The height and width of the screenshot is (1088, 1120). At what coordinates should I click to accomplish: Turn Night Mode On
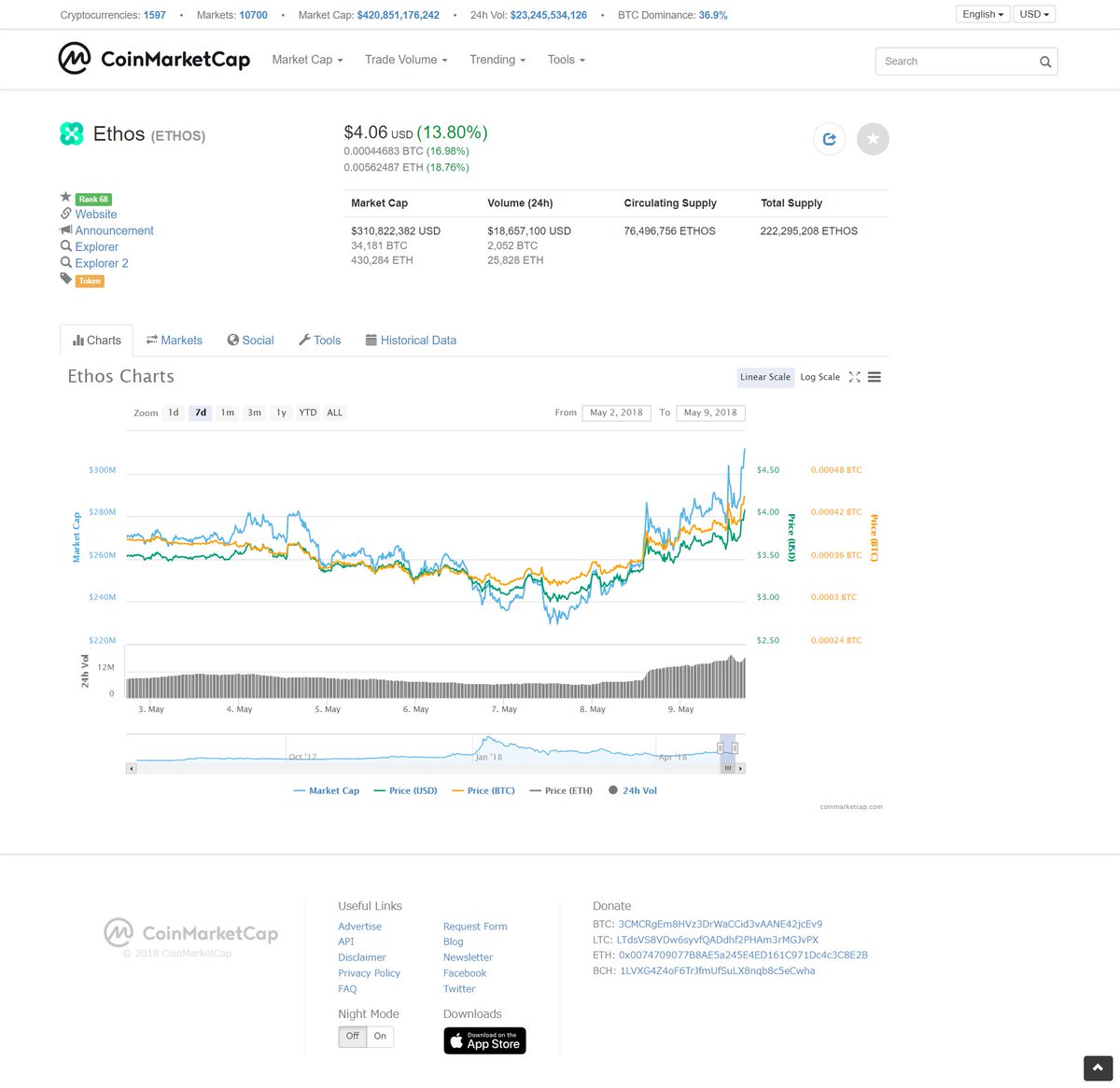point(380,1036)
